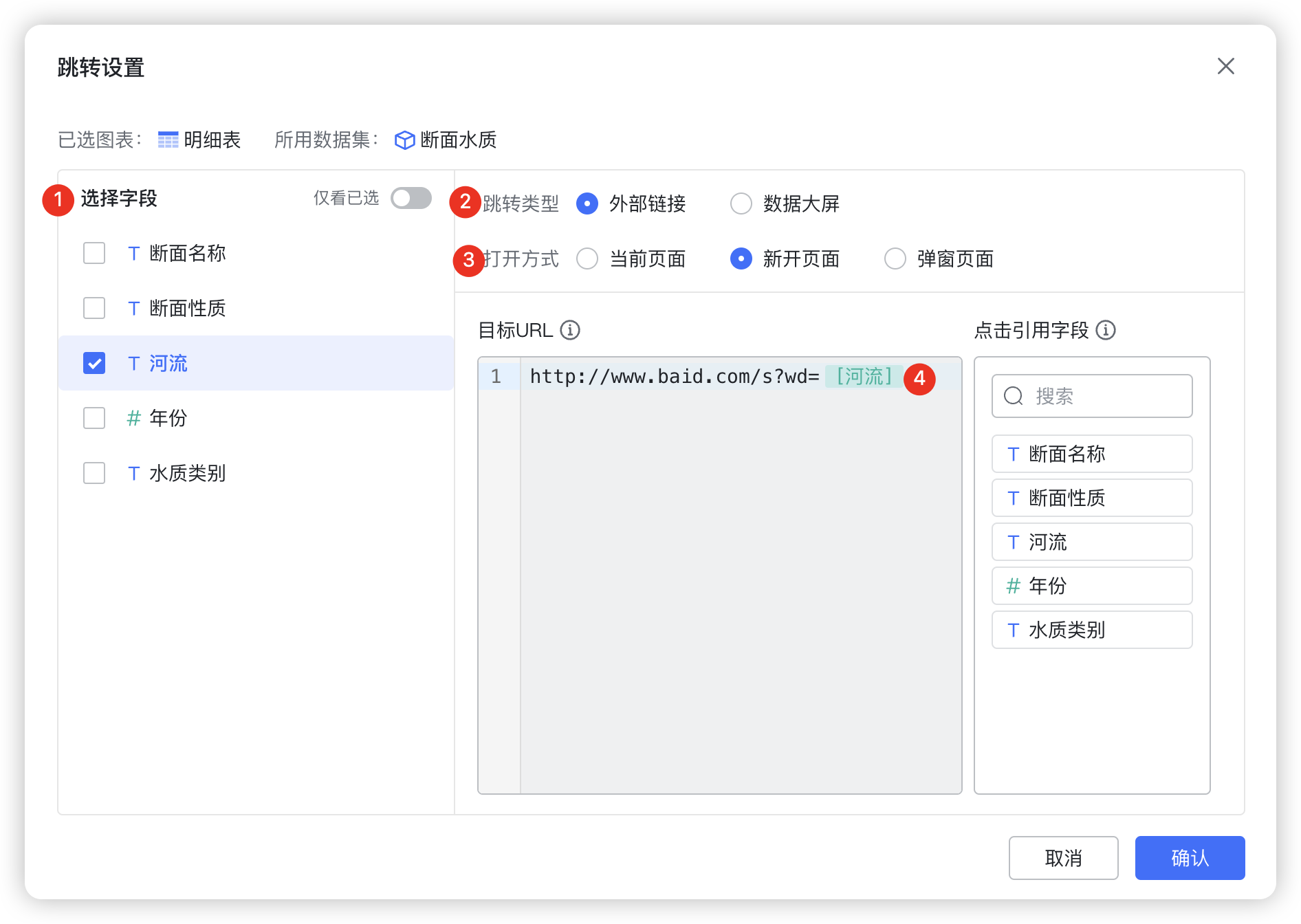Click the highlighted 河流 label in field list
Screen dimensions: 1301x924
[168, 363]
